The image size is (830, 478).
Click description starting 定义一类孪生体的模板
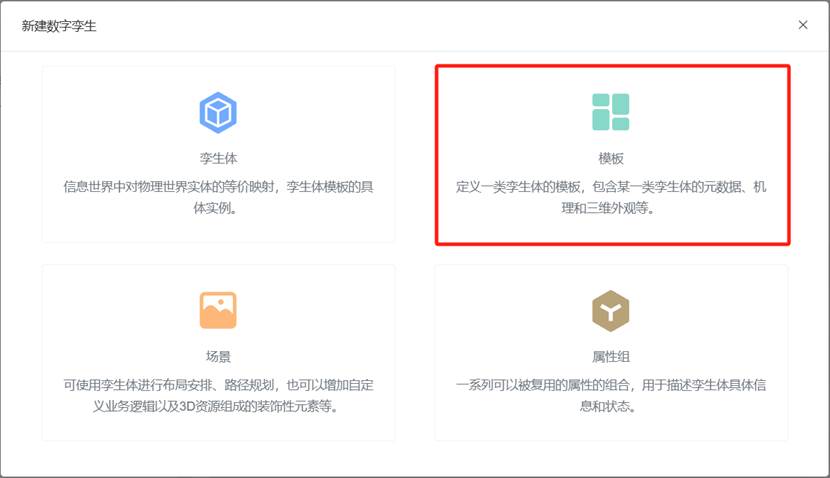coord(611,197)
